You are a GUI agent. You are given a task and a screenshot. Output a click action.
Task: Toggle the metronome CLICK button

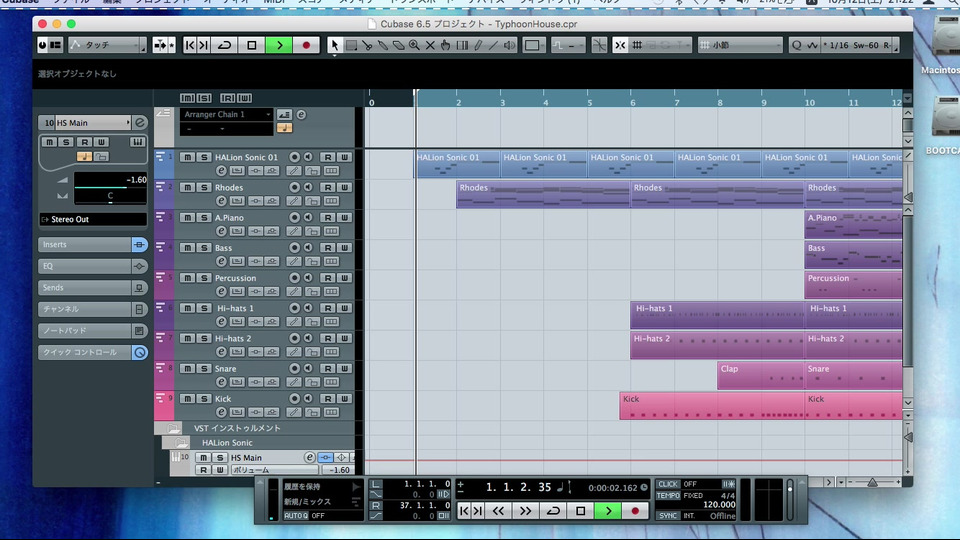pos(668,484)
